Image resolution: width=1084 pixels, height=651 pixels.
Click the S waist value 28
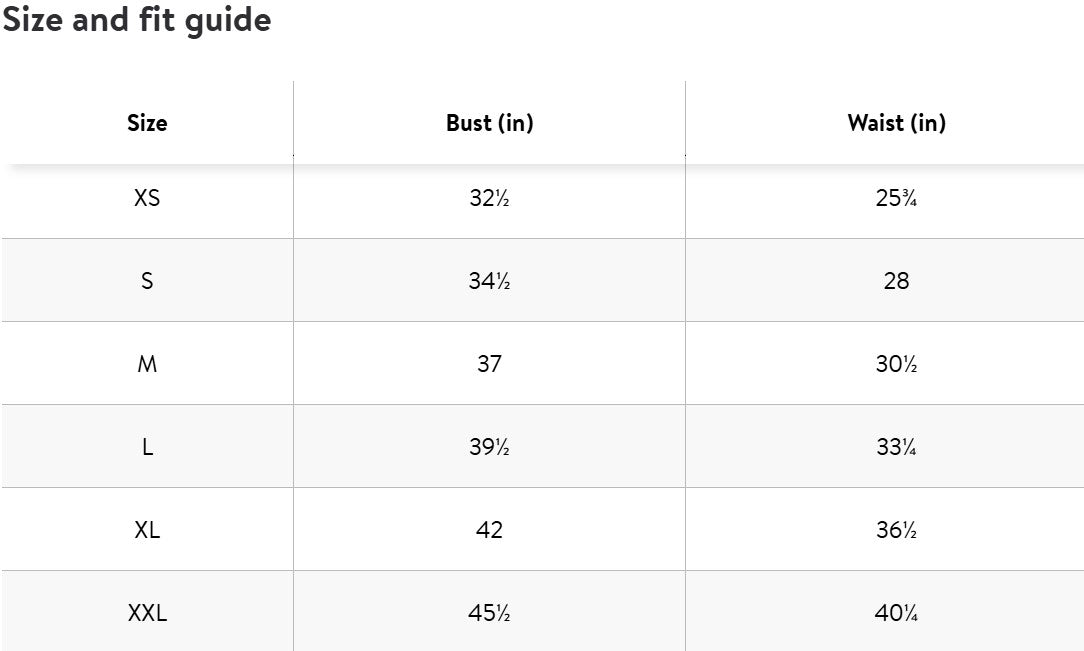[x=896, y=281]
